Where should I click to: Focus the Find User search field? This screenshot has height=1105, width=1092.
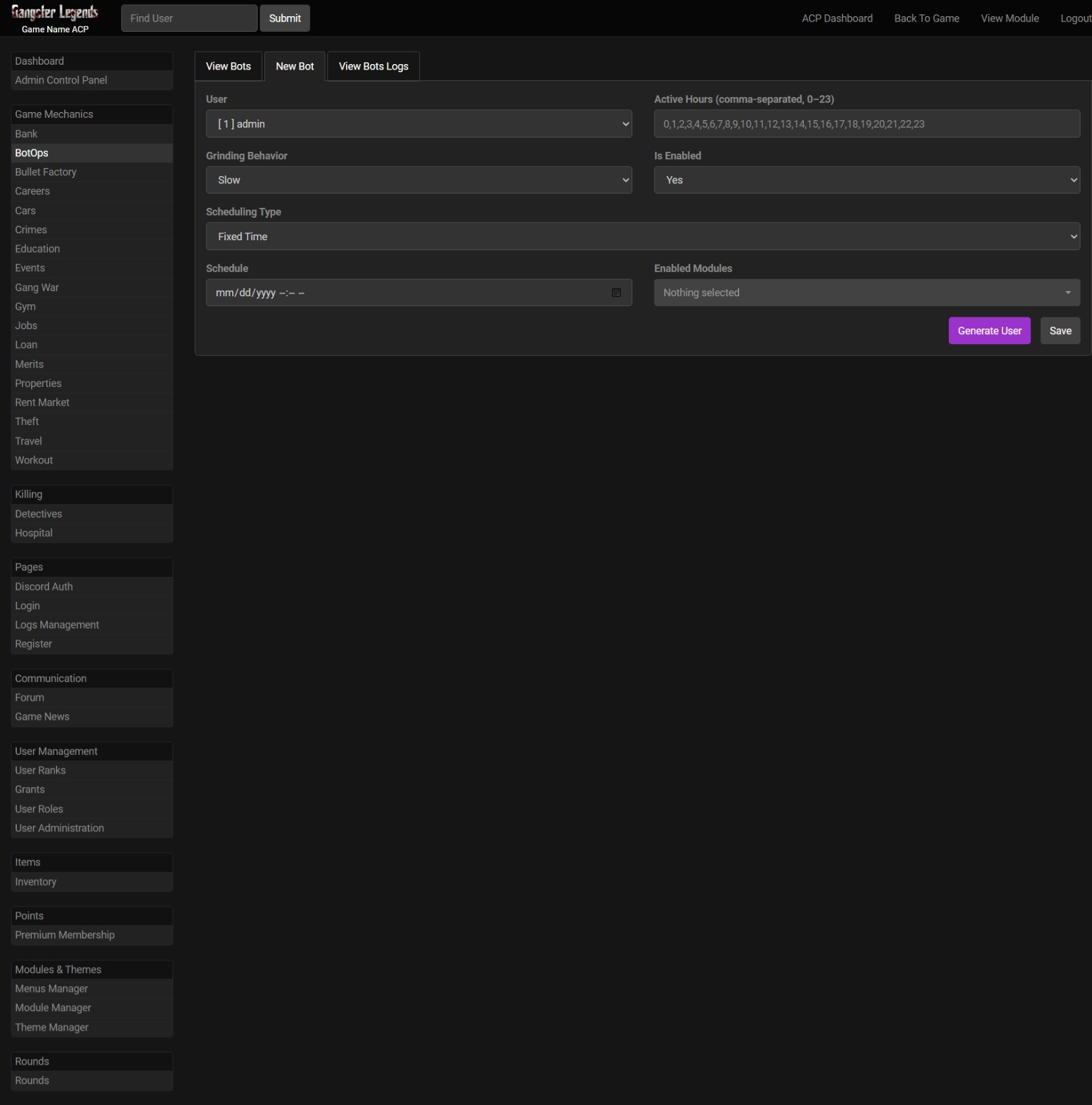[189, 18]
